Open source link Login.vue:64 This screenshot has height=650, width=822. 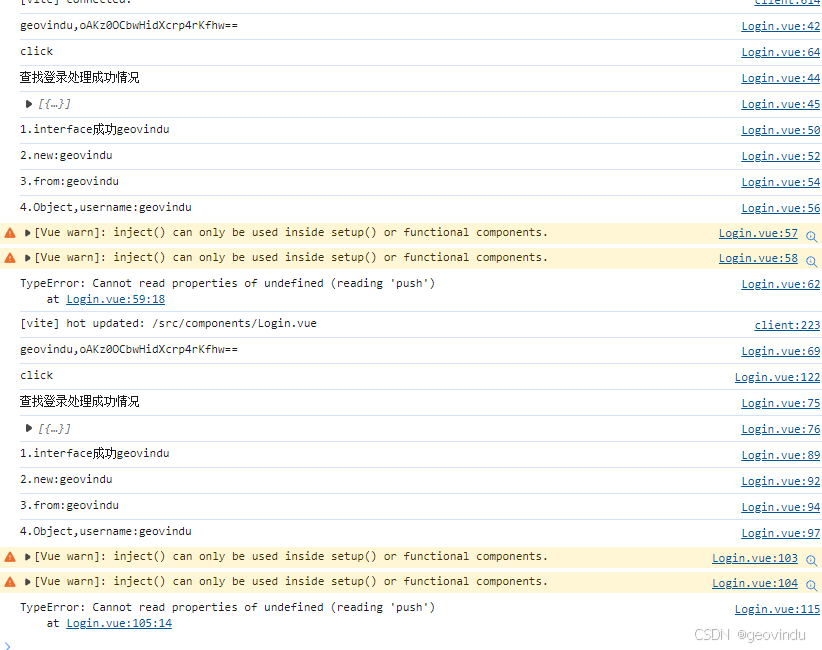point(781,52)
